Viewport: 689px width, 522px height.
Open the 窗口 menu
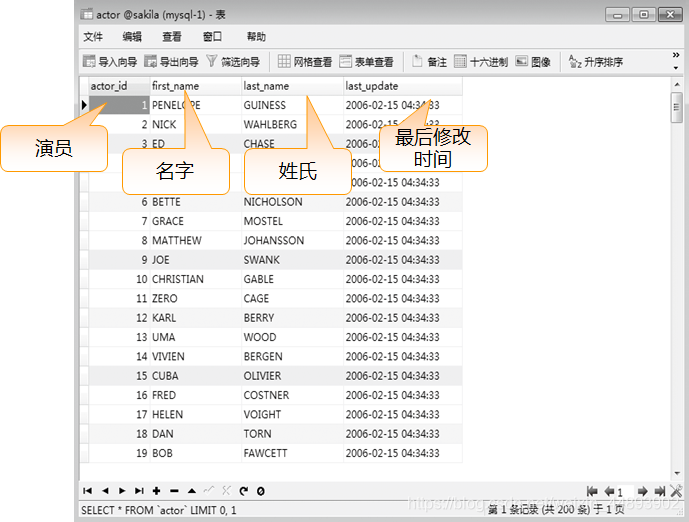point(212,36)
